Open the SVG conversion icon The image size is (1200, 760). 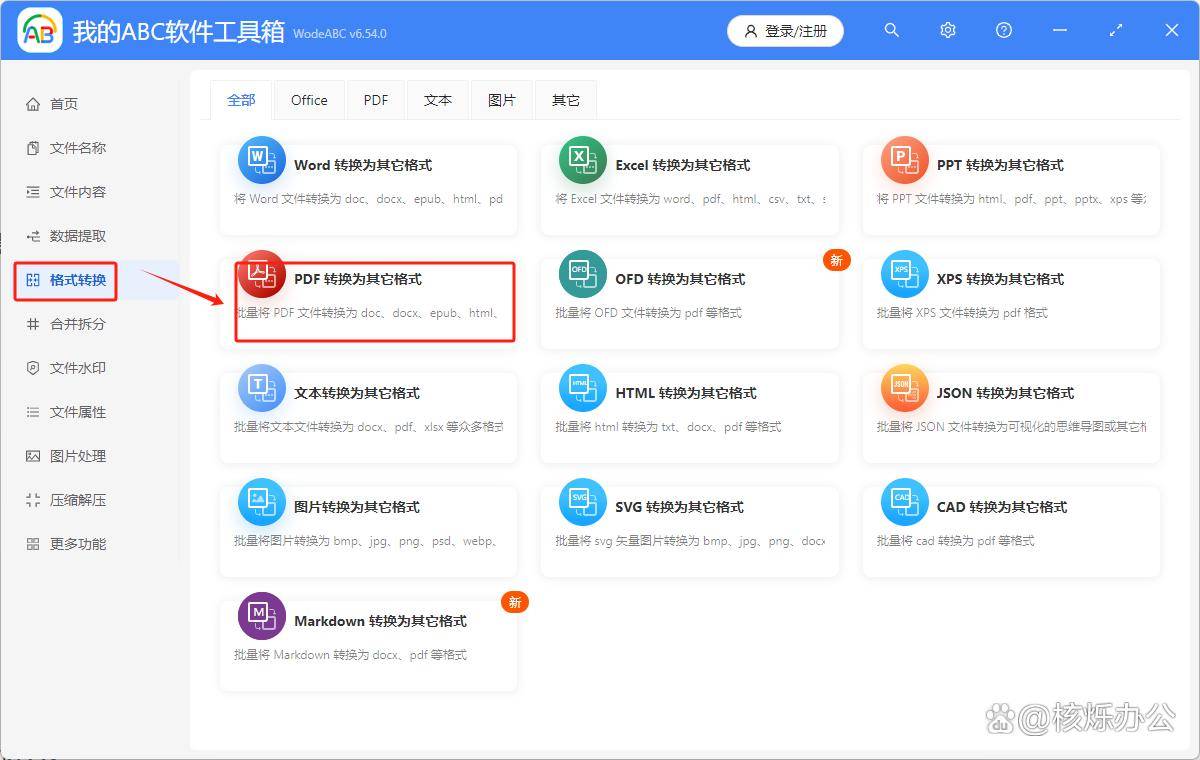click(x=583, y=502)
